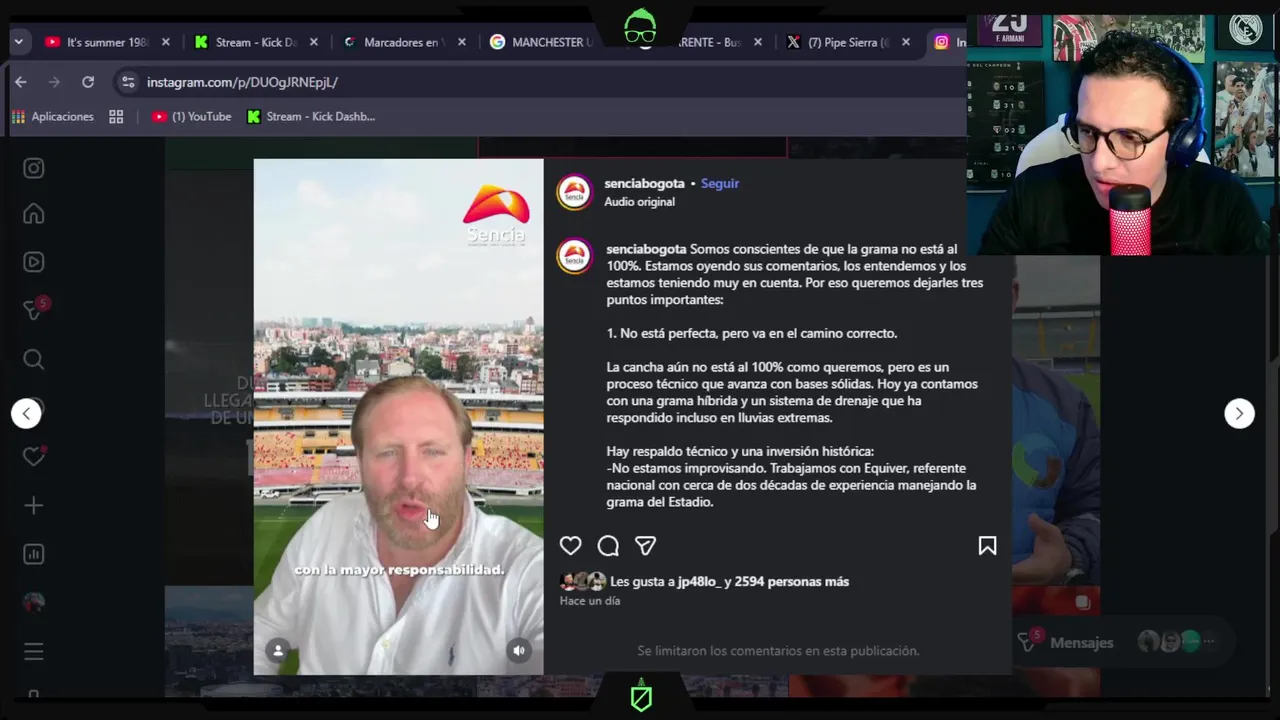
Task: Close the Marcadores en tab
Action: [x=462, y=42]
